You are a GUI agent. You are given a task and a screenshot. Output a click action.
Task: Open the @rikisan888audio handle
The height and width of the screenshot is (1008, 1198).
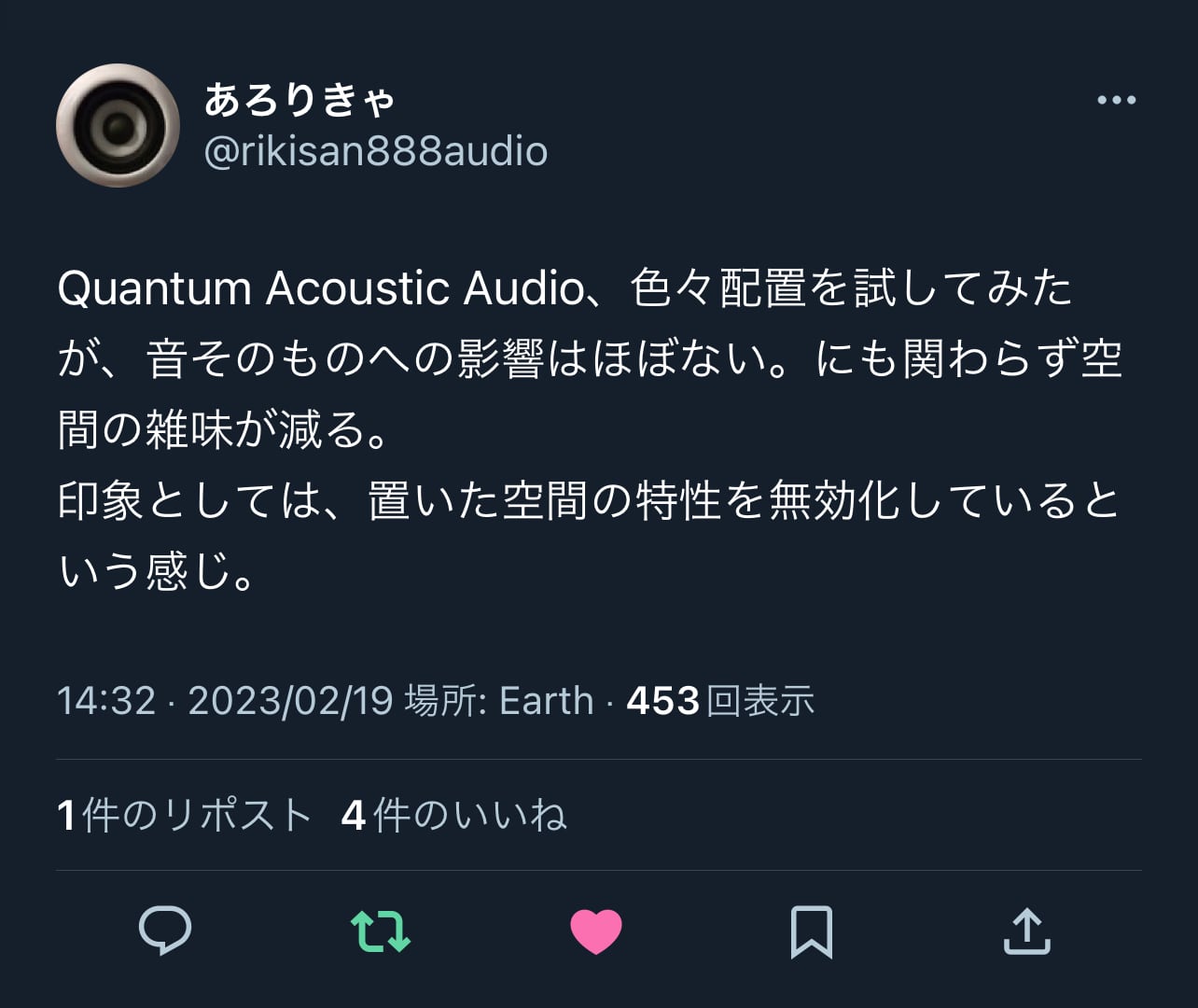(x=375, y=151)
